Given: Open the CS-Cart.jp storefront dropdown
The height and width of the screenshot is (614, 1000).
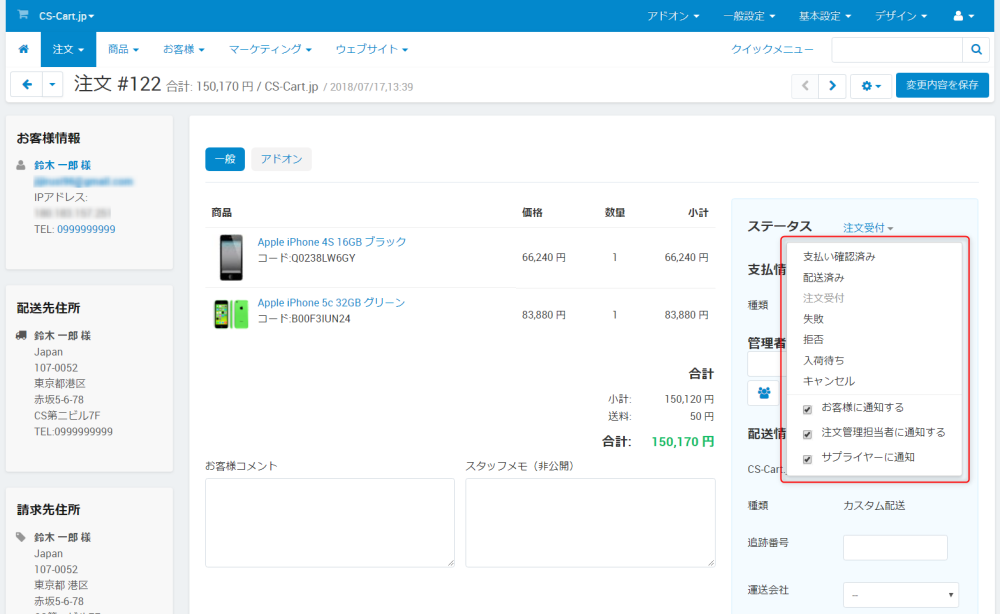Looking at the screenshot, I should click(x=66, y=16).
